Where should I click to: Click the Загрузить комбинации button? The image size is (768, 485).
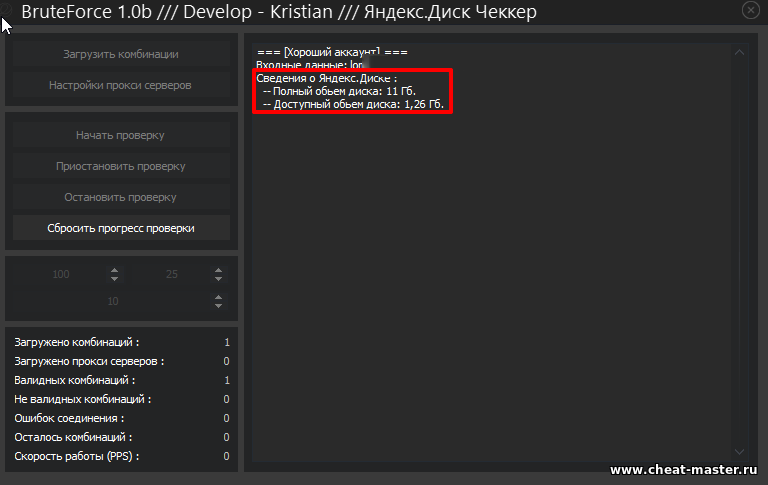tap(121, 54)
